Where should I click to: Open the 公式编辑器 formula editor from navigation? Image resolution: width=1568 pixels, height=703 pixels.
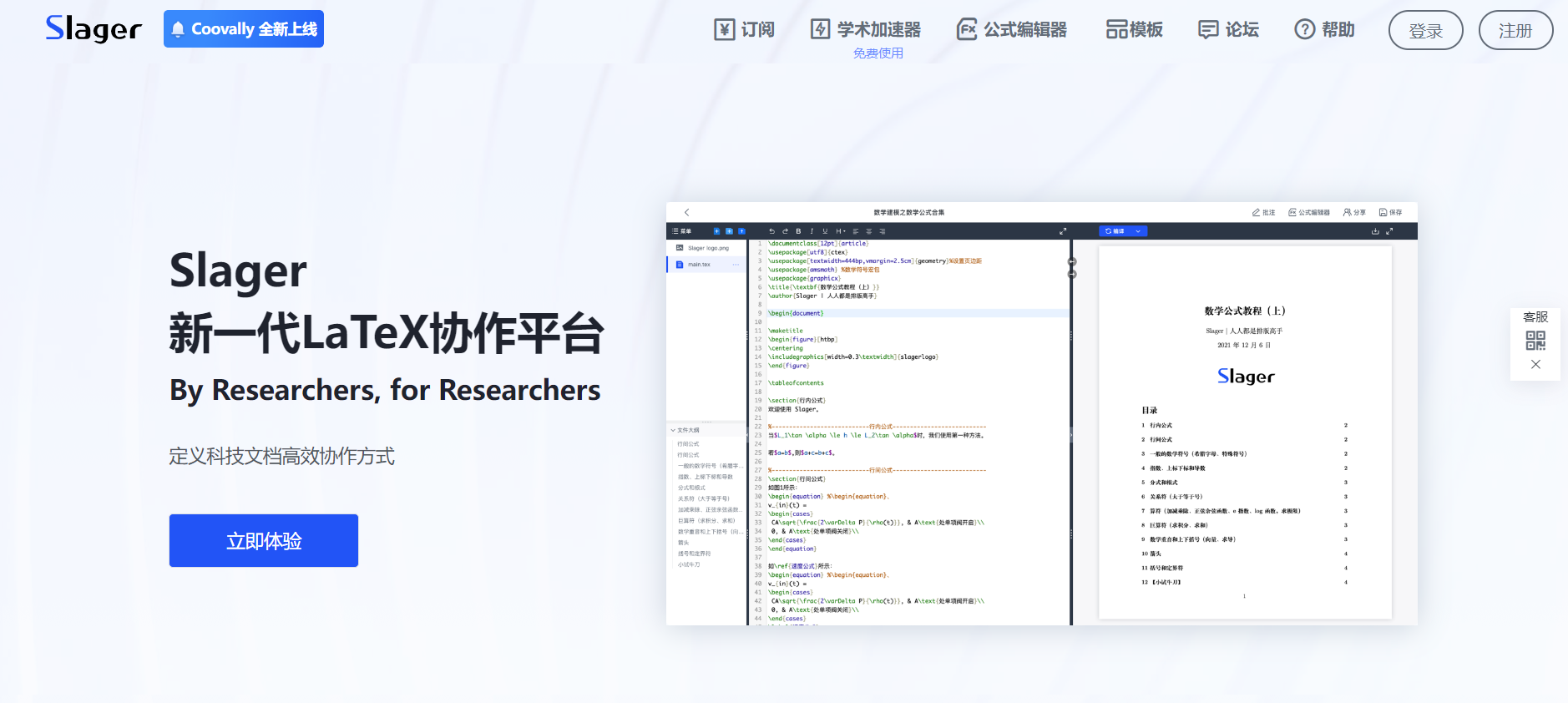(1012, 30)
